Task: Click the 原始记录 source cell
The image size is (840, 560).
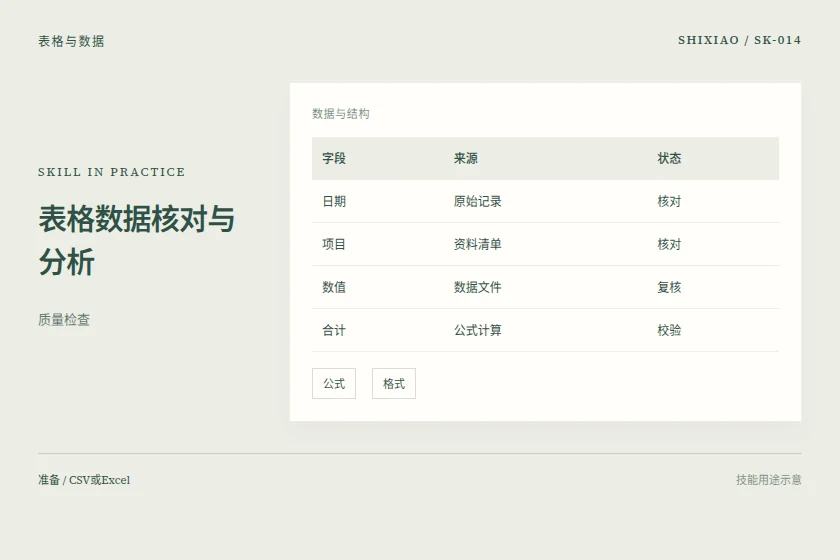Action: [477, 201]
